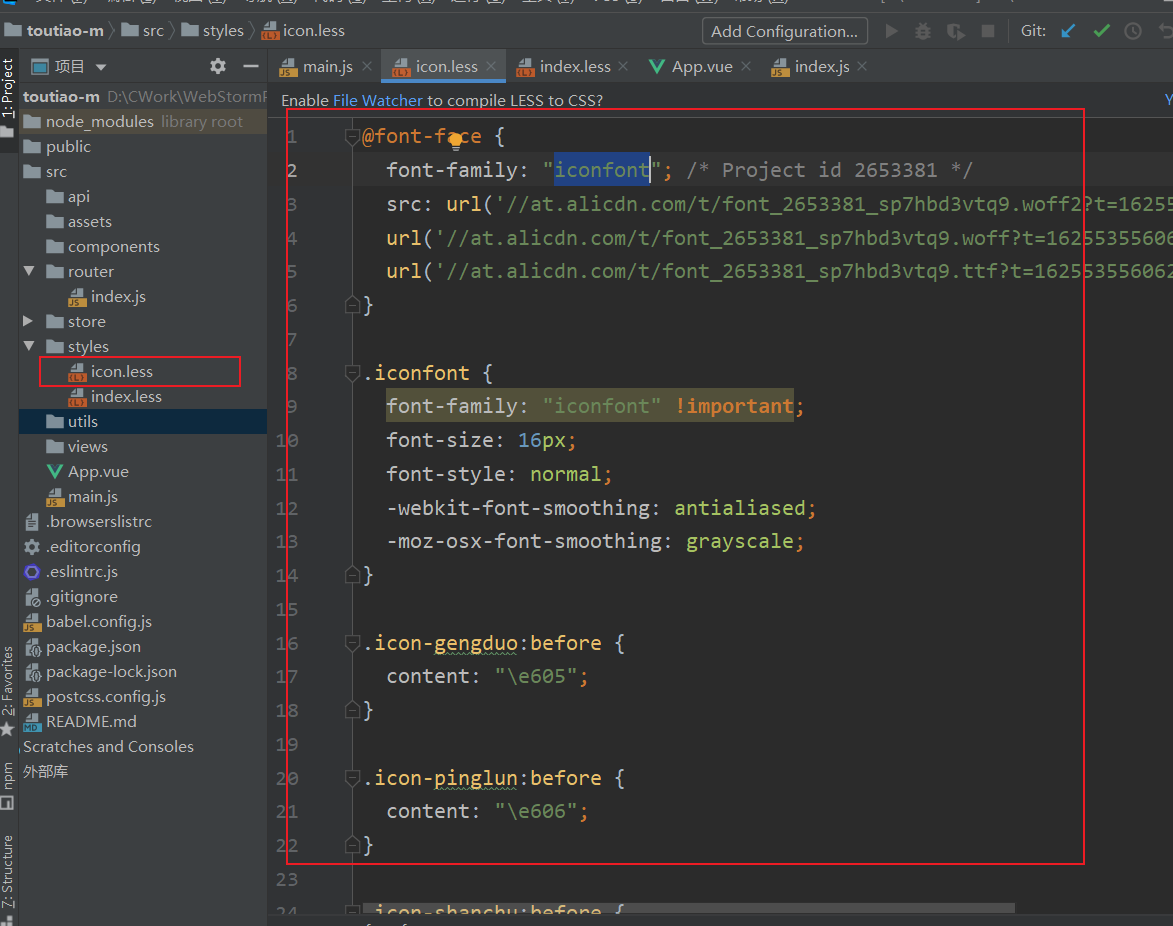
Task: Collapse the styles folder
Action: (x=29, y=346)
